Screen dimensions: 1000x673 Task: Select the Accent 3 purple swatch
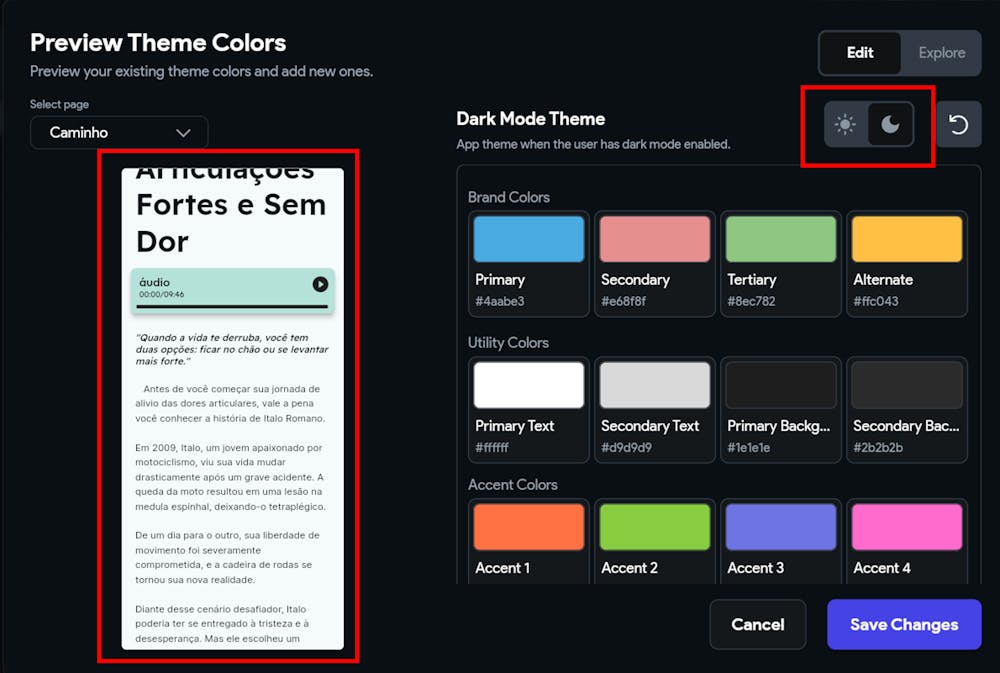point(781,527)
